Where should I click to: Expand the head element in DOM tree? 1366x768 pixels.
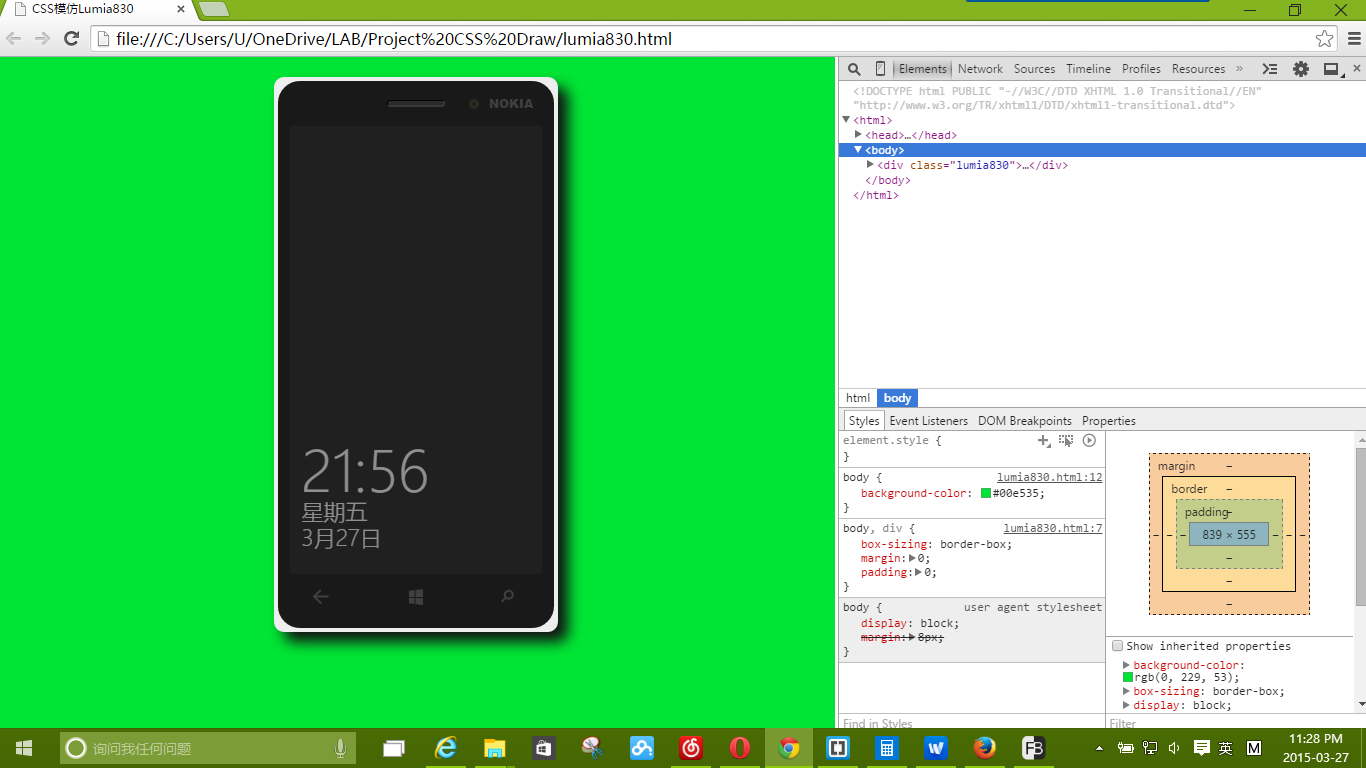858,135
